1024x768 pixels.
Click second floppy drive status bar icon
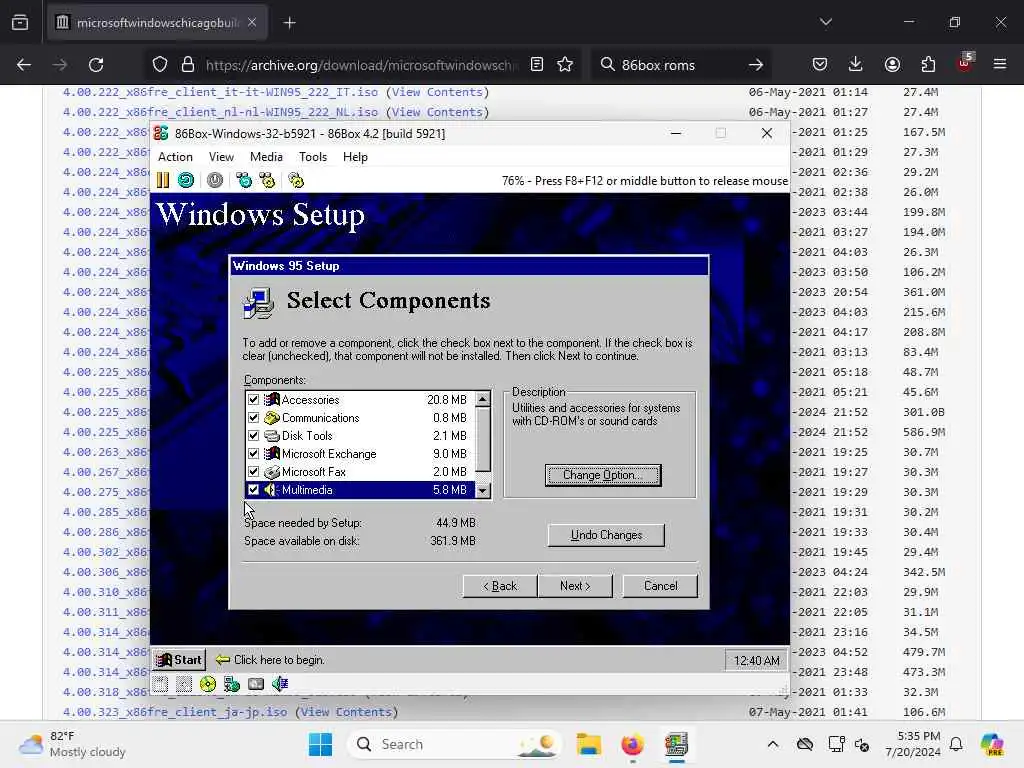(x=184, y=684)
